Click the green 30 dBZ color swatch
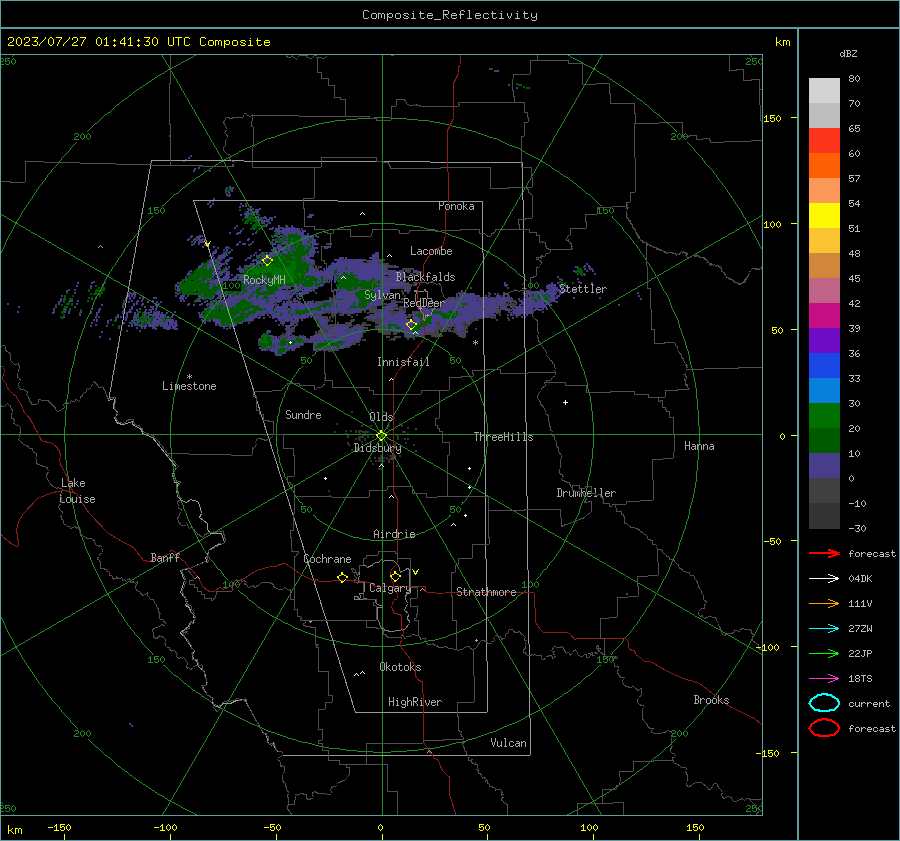This screenshot has width=900, height=841. tap(824, 415)
